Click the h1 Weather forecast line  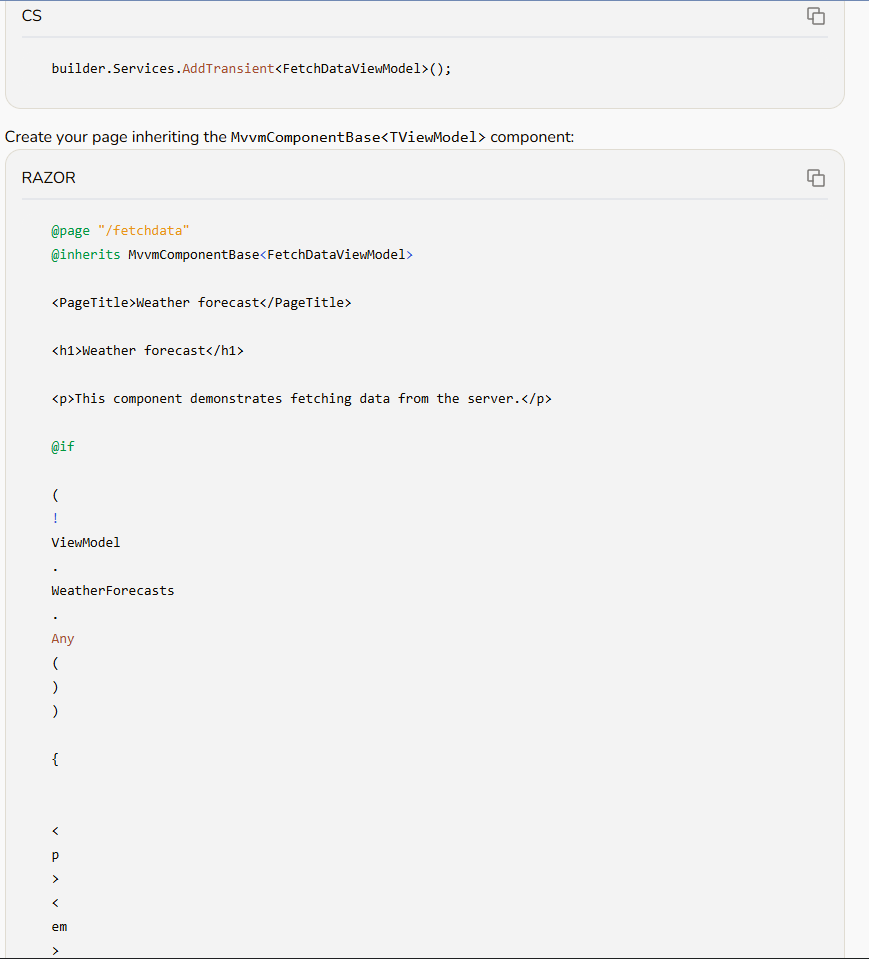147,350
